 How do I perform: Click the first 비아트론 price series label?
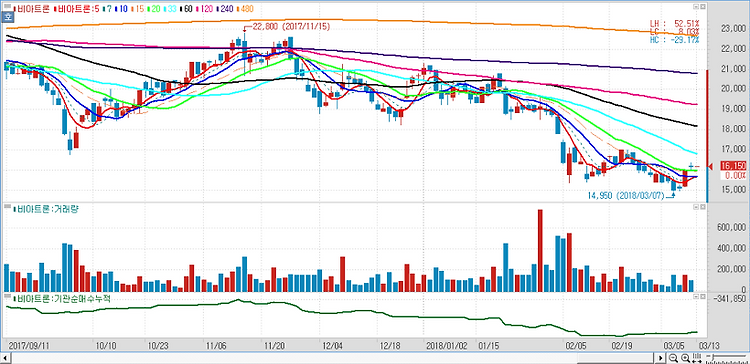tap(33, 8)
